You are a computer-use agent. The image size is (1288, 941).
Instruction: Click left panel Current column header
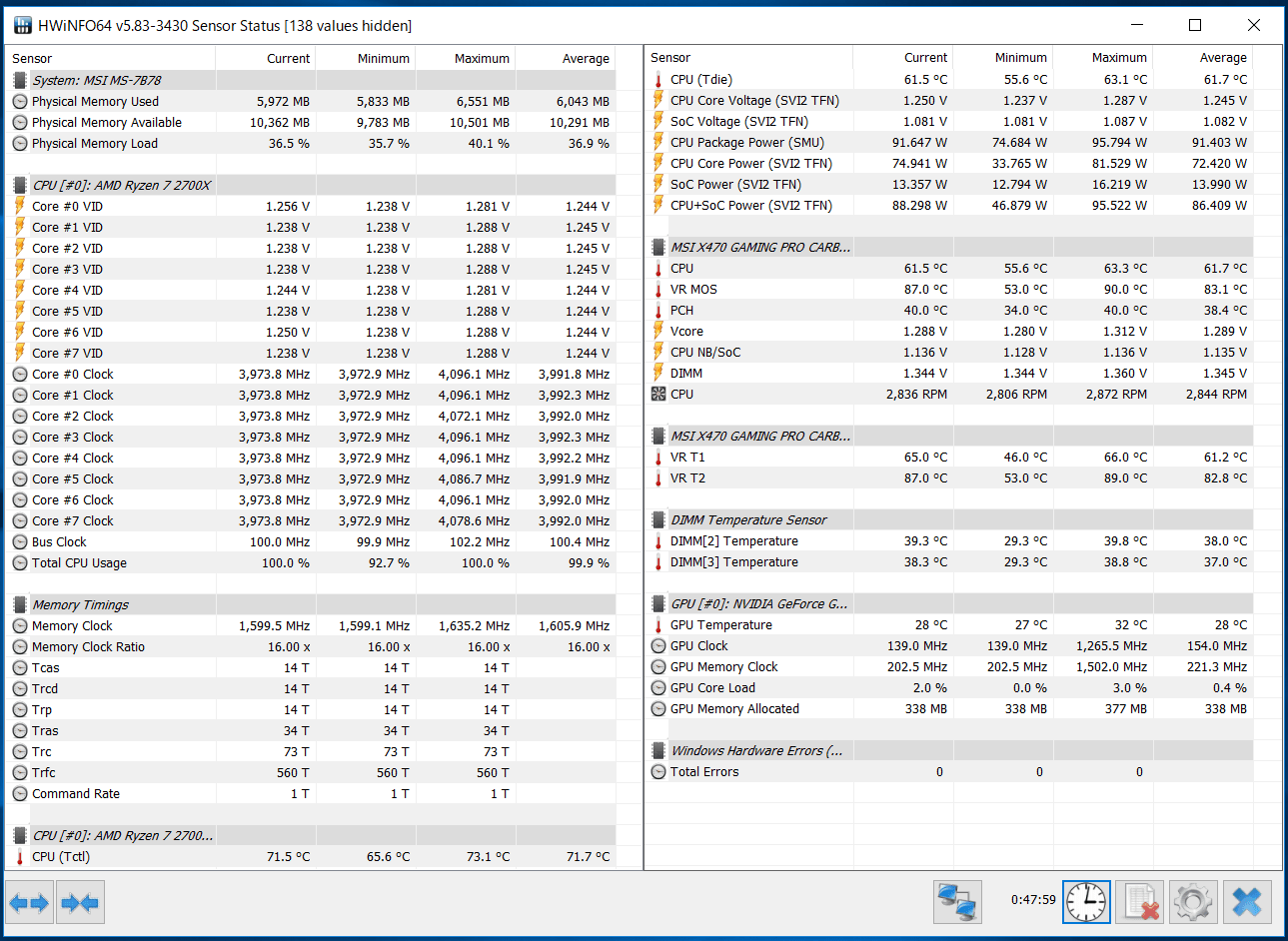[x=266, y=58]
